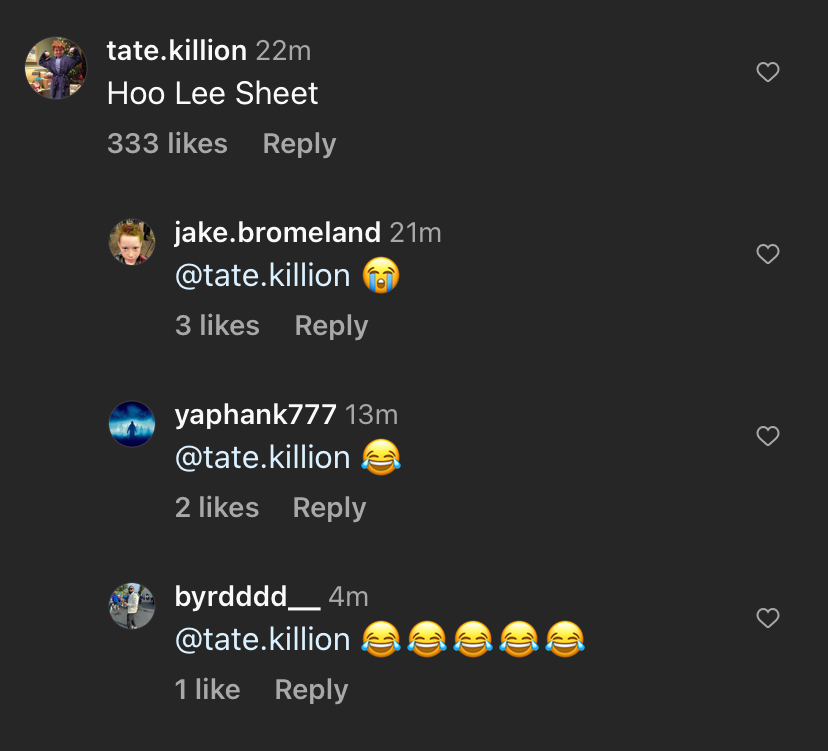Open yaphank777's profile photo
The height and width of the screenshot is (751, 828).
click(x=132, y=424)
